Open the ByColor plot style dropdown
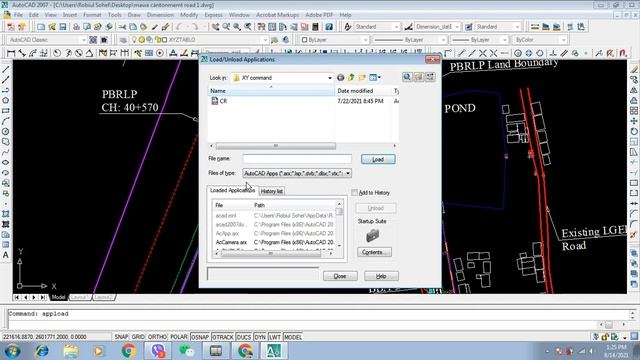Screen dimensions: 640x360 tap(563, 40)
